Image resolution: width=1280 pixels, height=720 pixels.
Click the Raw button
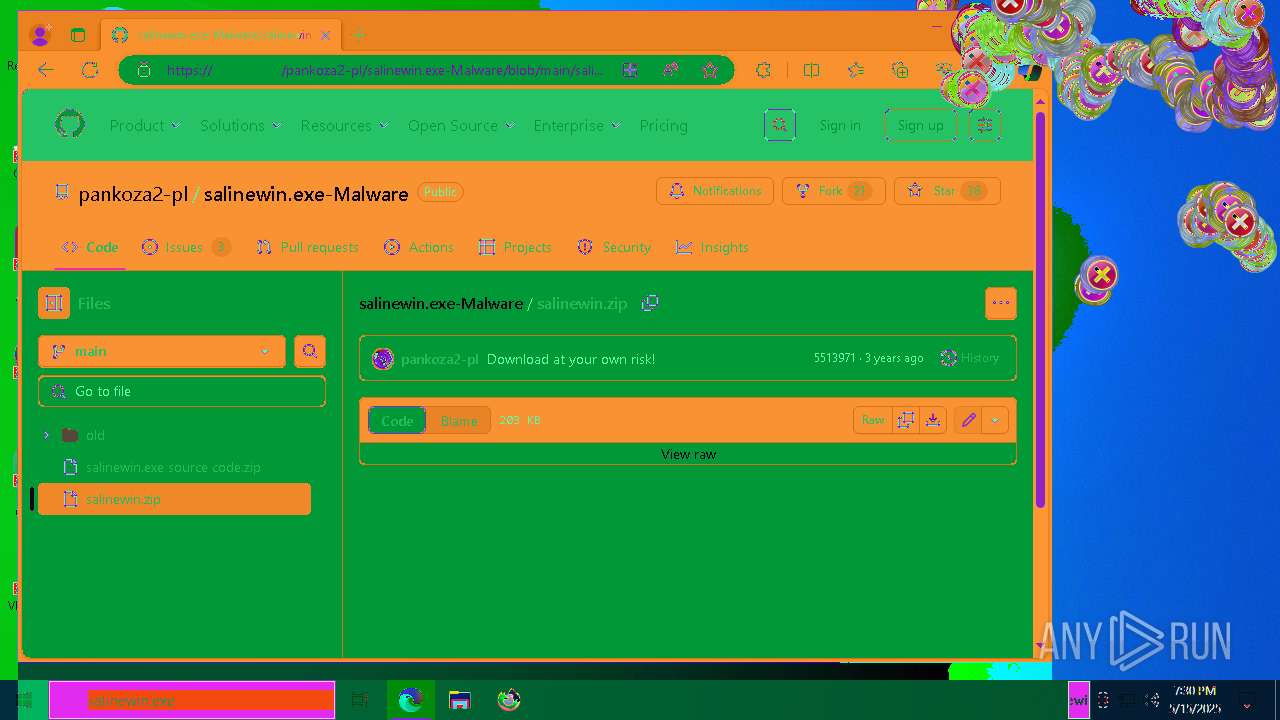(x=873, y=420)
